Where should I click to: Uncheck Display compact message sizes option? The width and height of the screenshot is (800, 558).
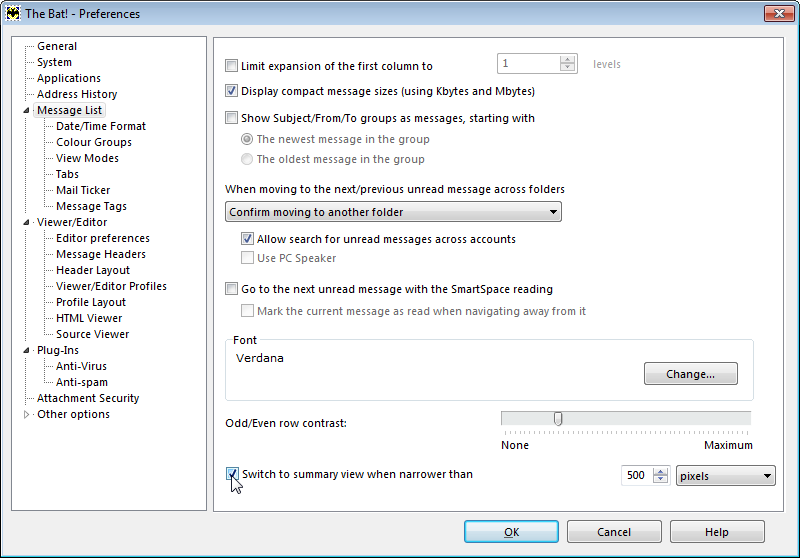[x=232, y=91]
